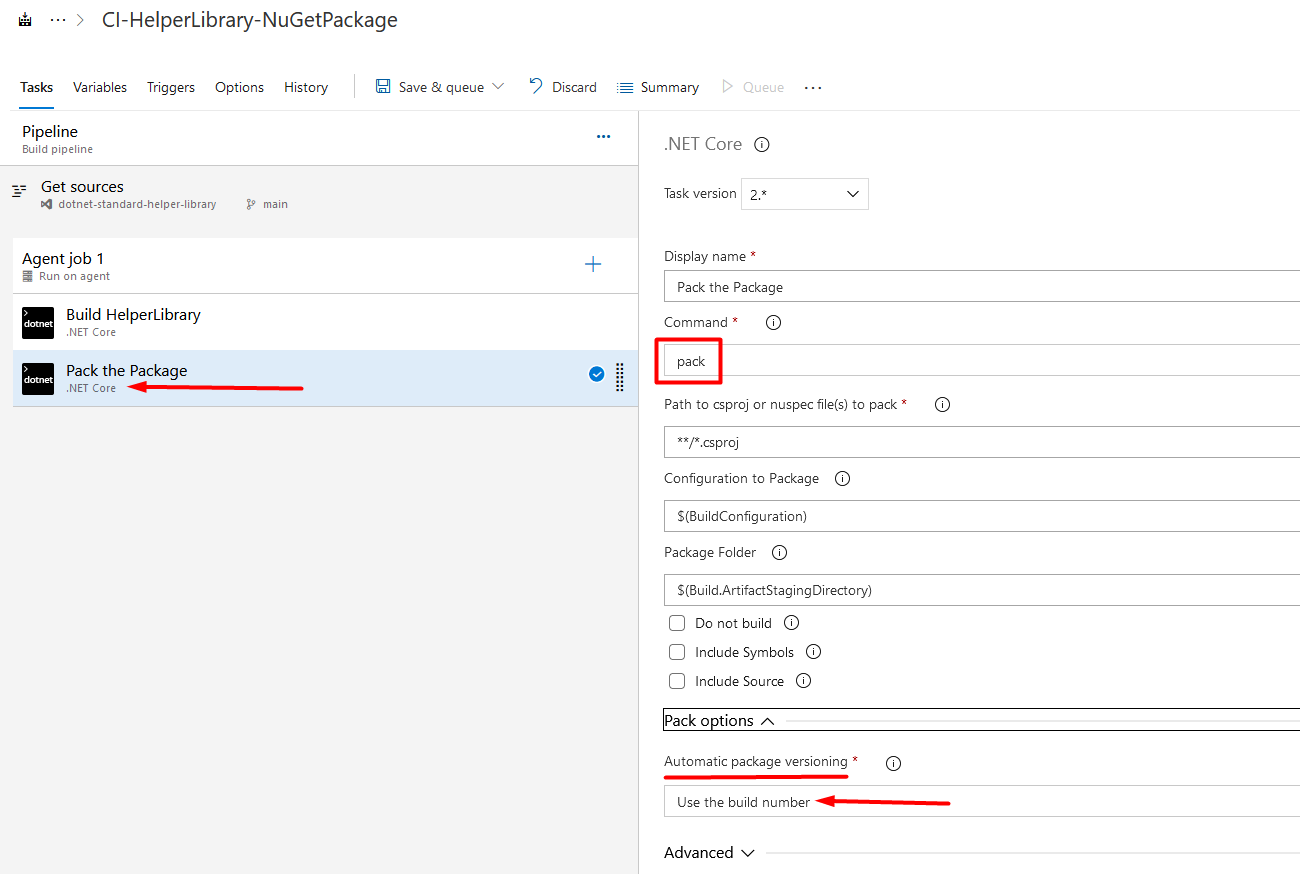Expand the Advanced section
The height and width of the screenshot is (874, 1300).
[x=709, y=853]
